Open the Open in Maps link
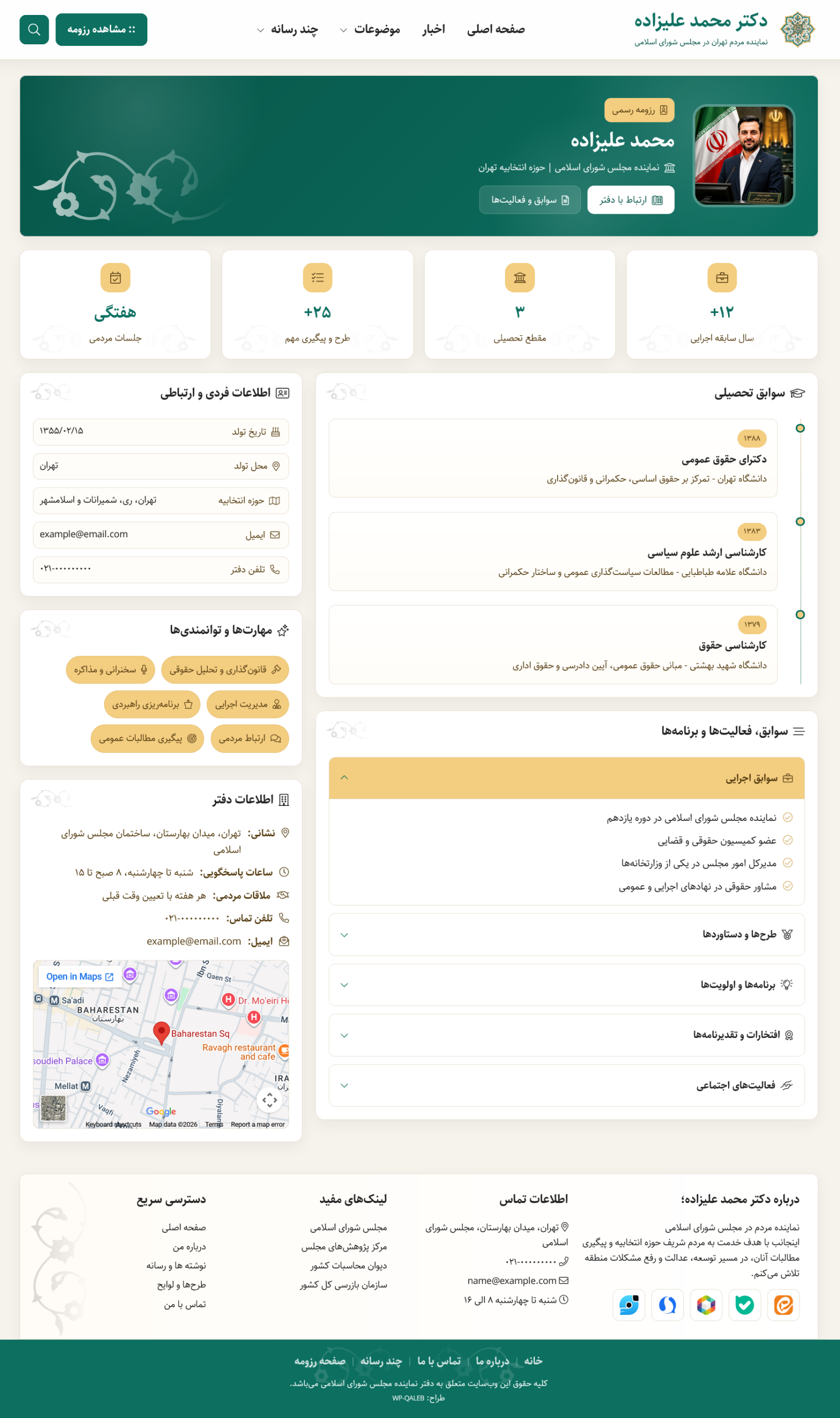Viewport: 840px width, 1418px height. tap(80, 977)
